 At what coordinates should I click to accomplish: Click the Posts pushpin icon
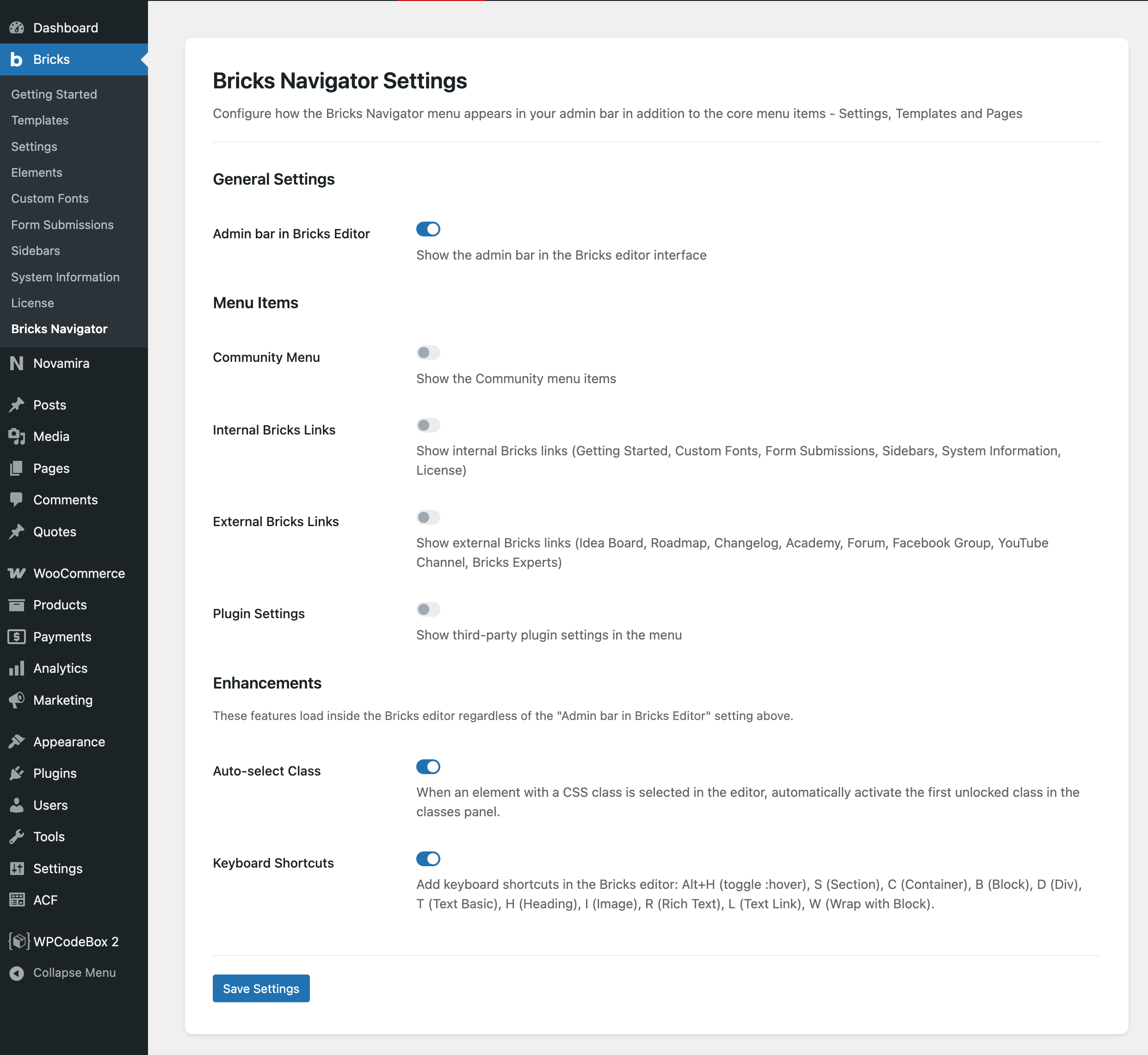pyautogui.click(x=17, y=405)
